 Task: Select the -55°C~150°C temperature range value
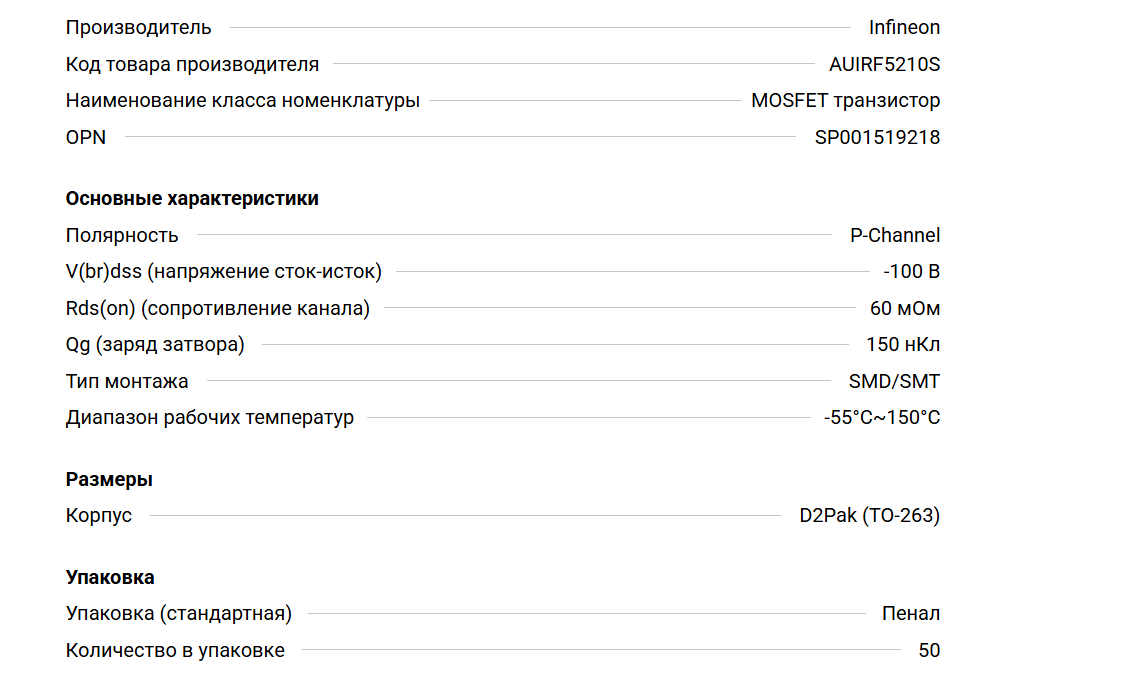(881, 418)
